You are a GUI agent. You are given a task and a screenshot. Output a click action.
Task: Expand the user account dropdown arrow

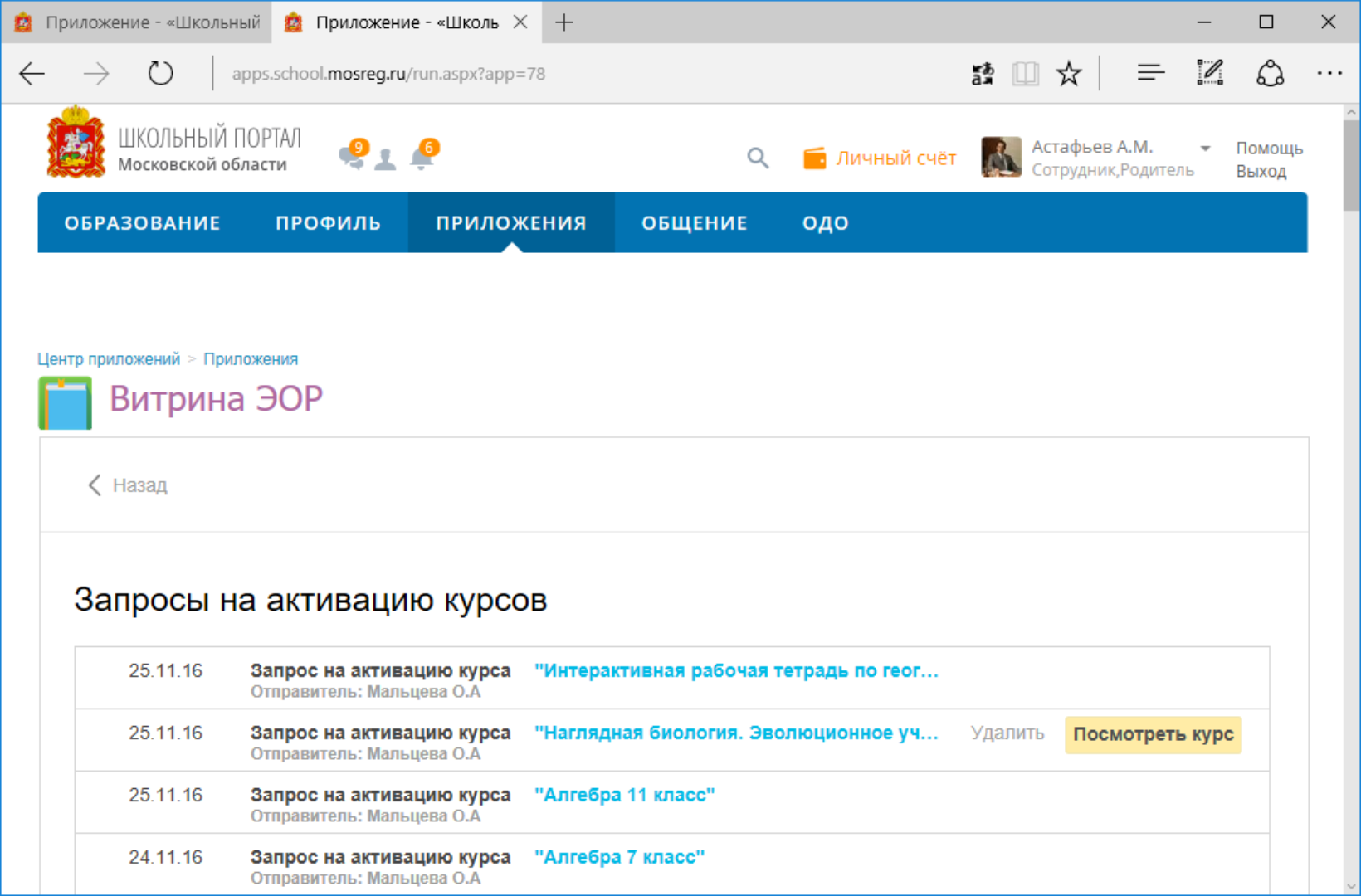(1205, 149)
